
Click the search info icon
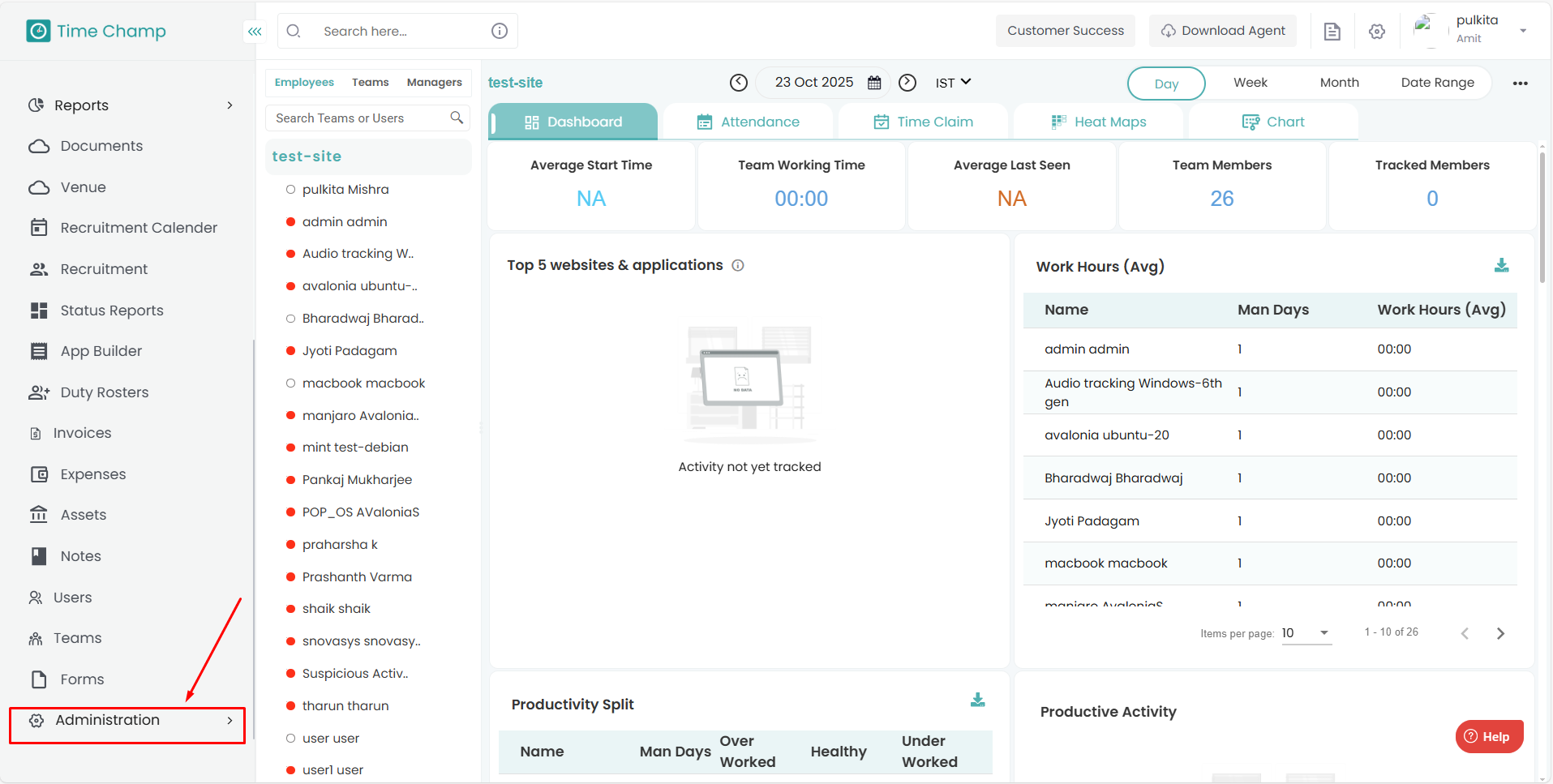500,31
